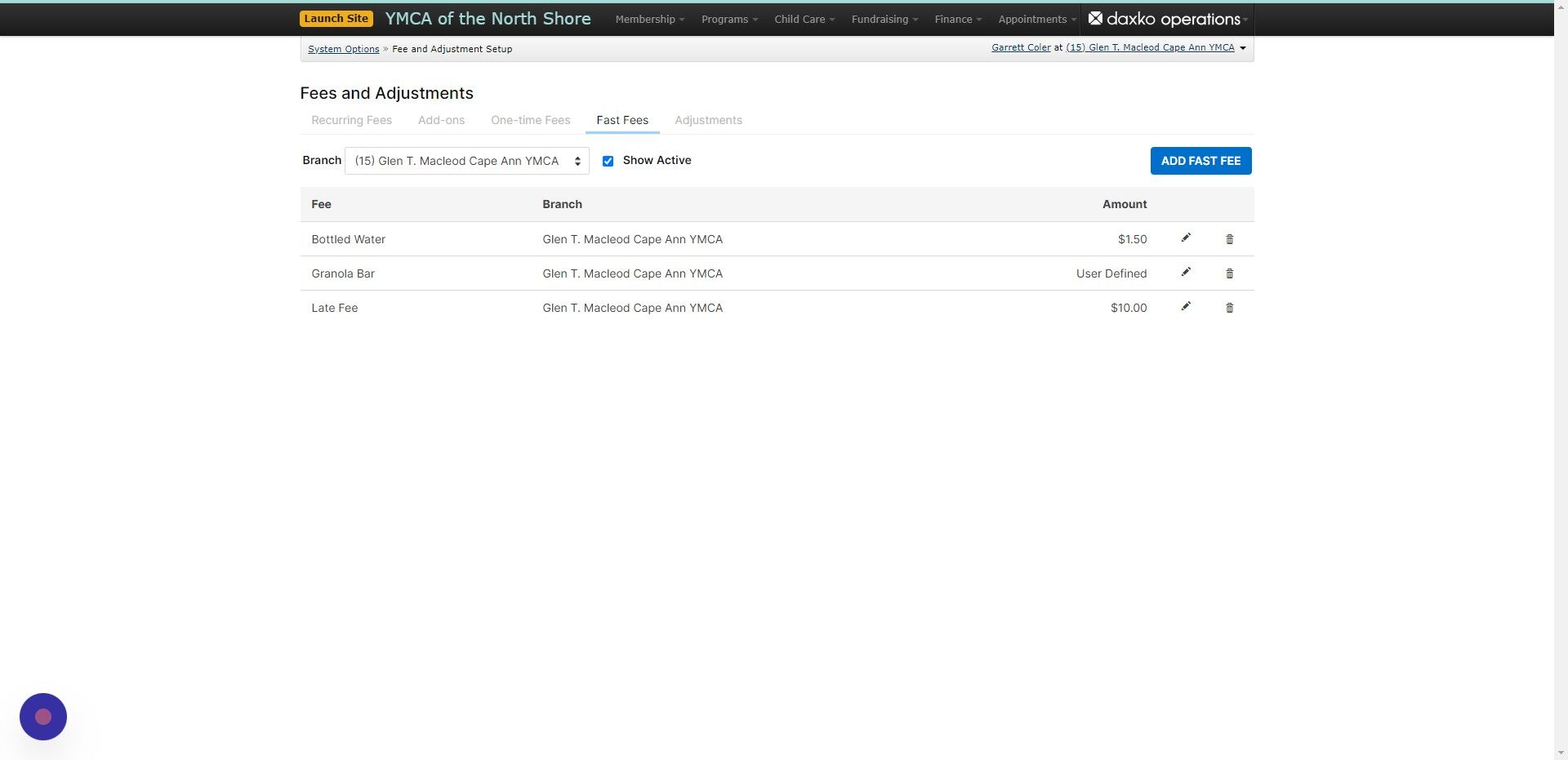Click the $10.00 amount value
The height and width of the screenshot is (760, 1568).
tap(1129, 308)
